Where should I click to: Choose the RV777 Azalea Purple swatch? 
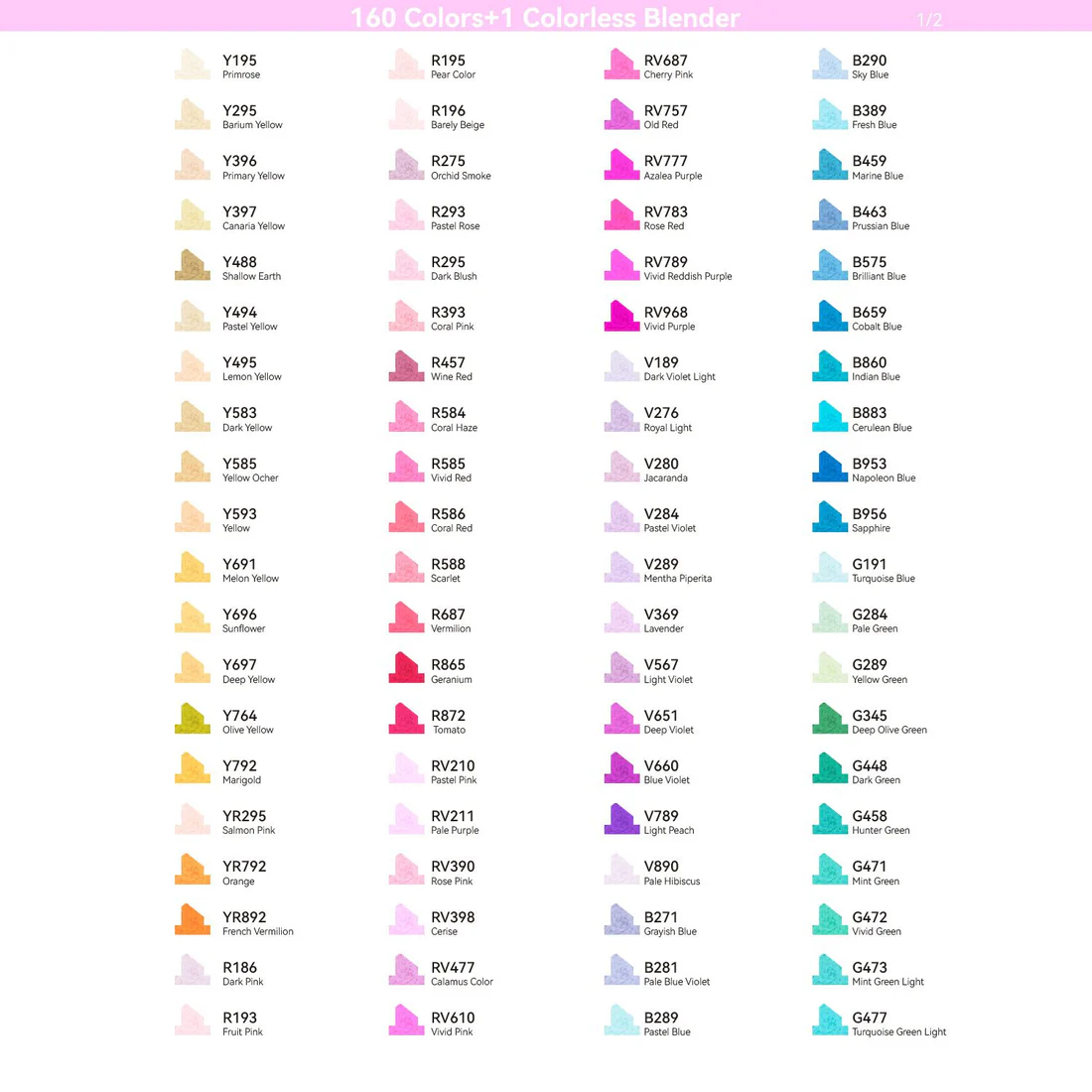pyautogui.click(x=621, y=165)
